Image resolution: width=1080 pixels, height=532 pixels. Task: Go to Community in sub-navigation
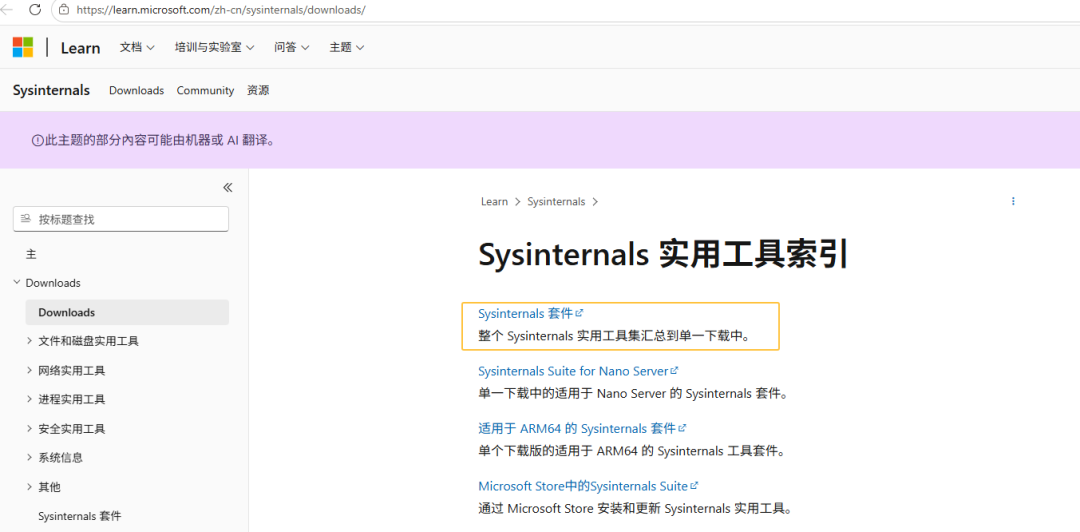[x=205, y=90]
